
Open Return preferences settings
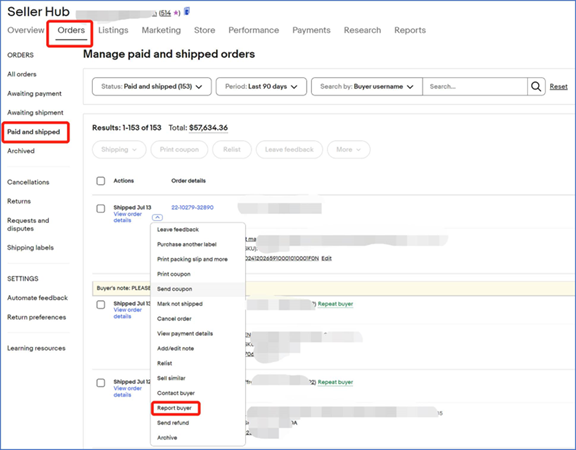pyautogui.click(x=37, y=317)
